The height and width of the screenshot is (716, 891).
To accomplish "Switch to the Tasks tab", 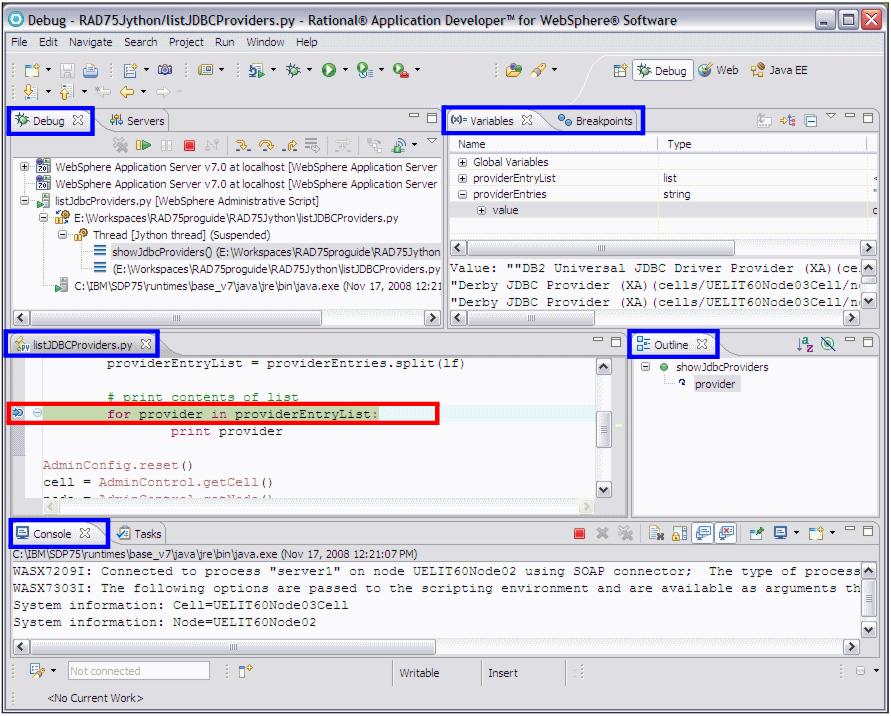I will tap(140, 534).
